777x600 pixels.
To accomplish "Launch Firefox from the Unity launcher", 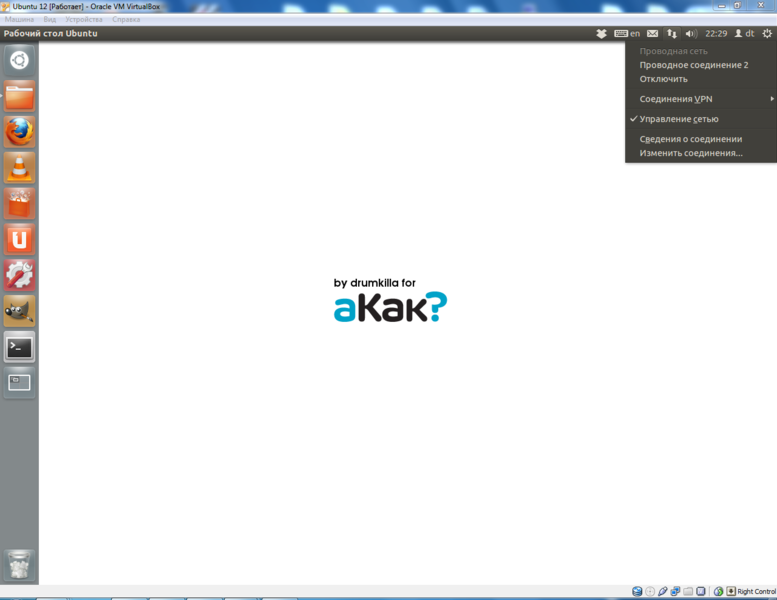I will tap(19, 132).
